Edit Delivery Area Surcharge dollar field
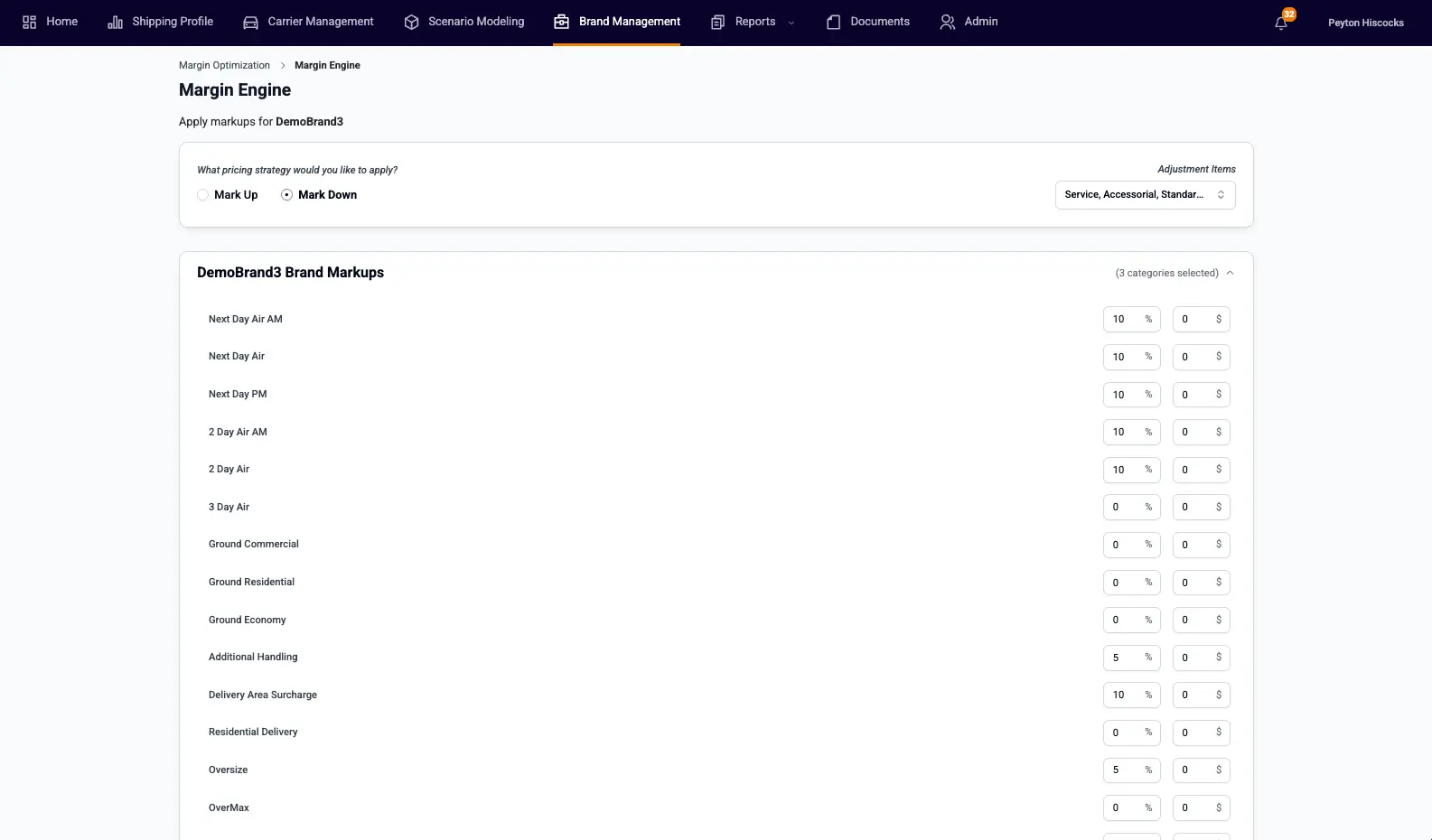 click(1201, 695)
